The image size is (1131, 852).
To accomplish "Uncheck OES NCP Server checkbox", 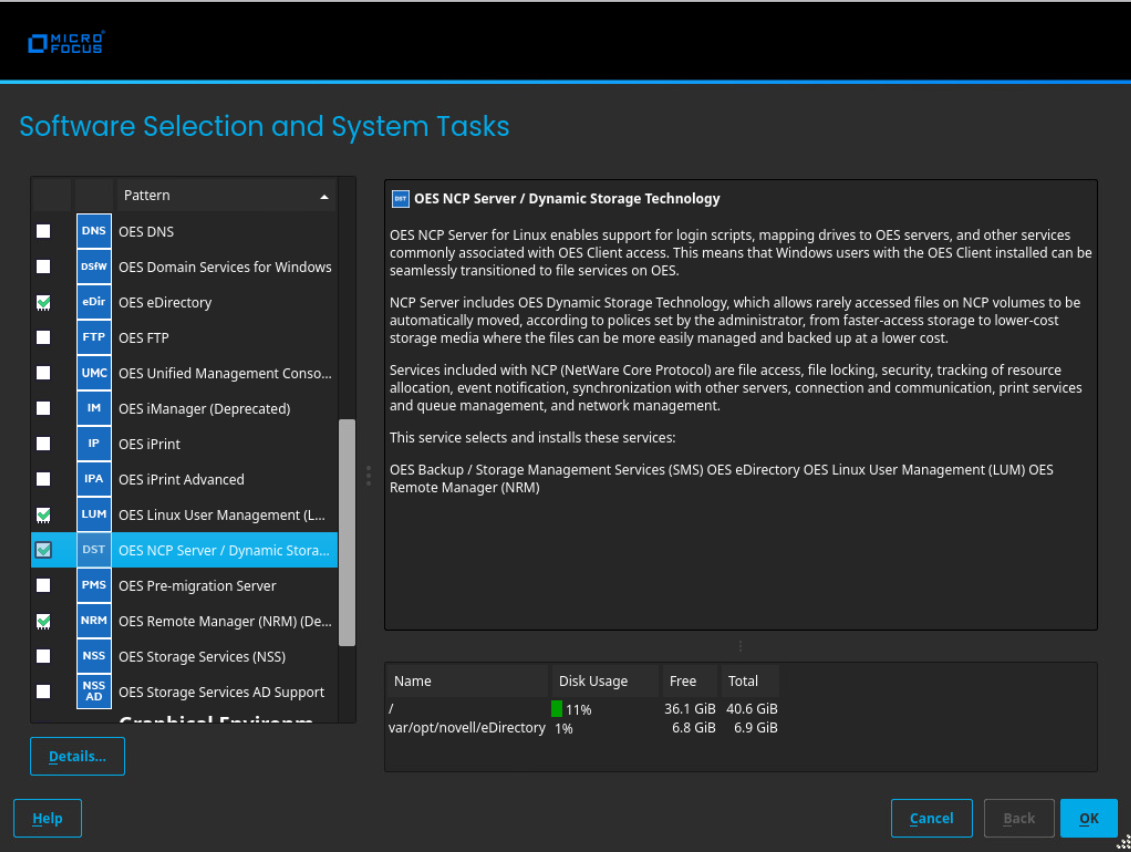I will [x=43, y=550].
